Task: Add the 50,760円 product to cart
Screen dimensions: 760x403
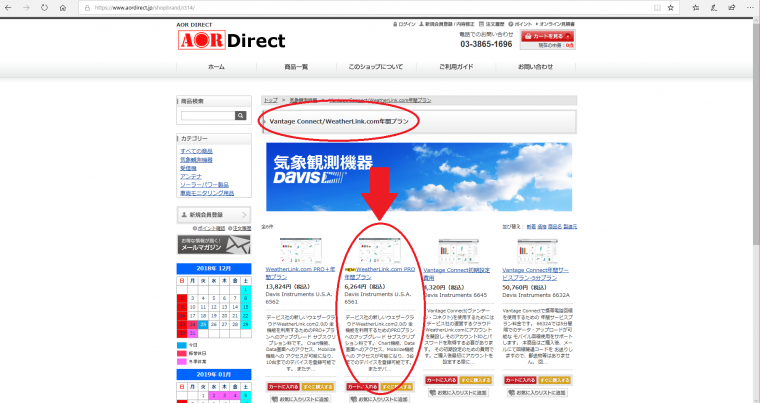Action: 520,380
